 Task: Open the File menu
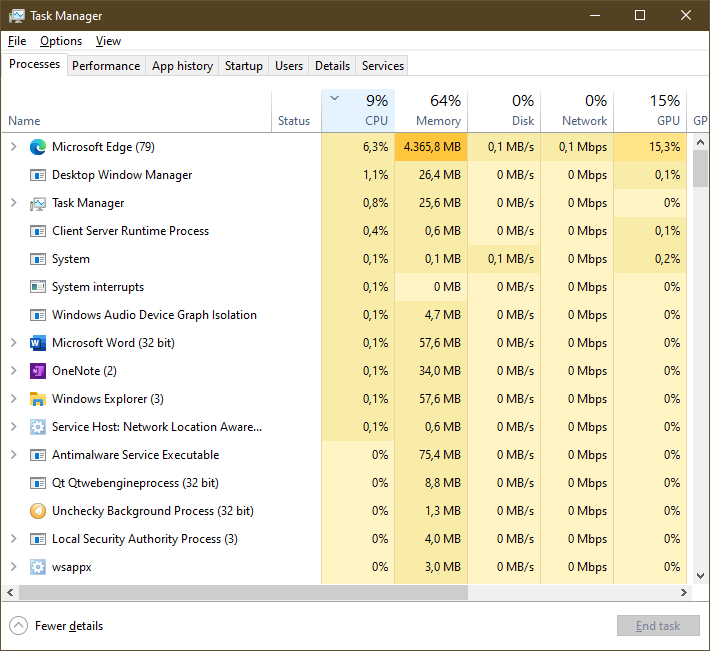point(17,41)
